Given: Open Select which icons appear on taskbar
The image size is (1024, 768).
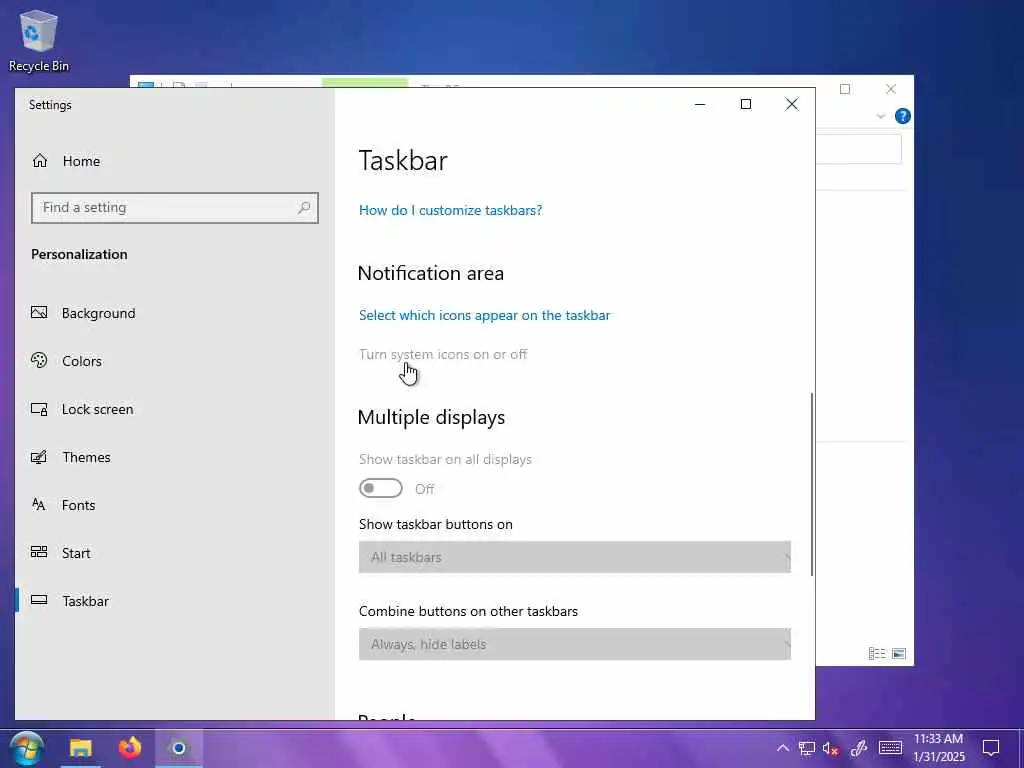Looking at the screenshot, I should (485, 315).
